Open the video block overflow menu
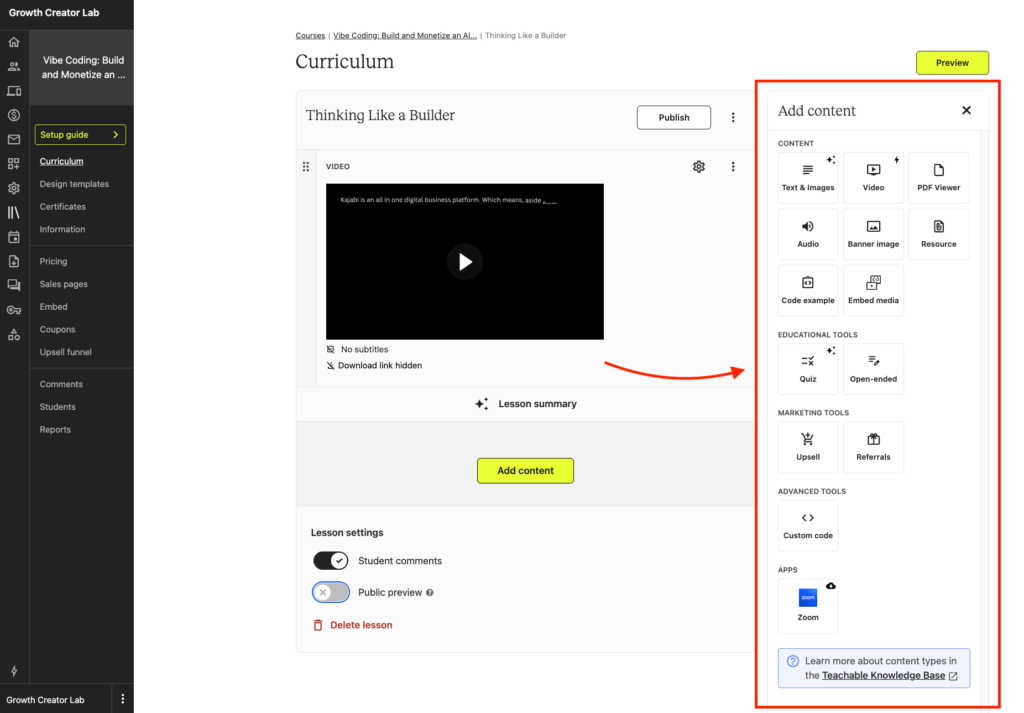 (x=734, y=166)
